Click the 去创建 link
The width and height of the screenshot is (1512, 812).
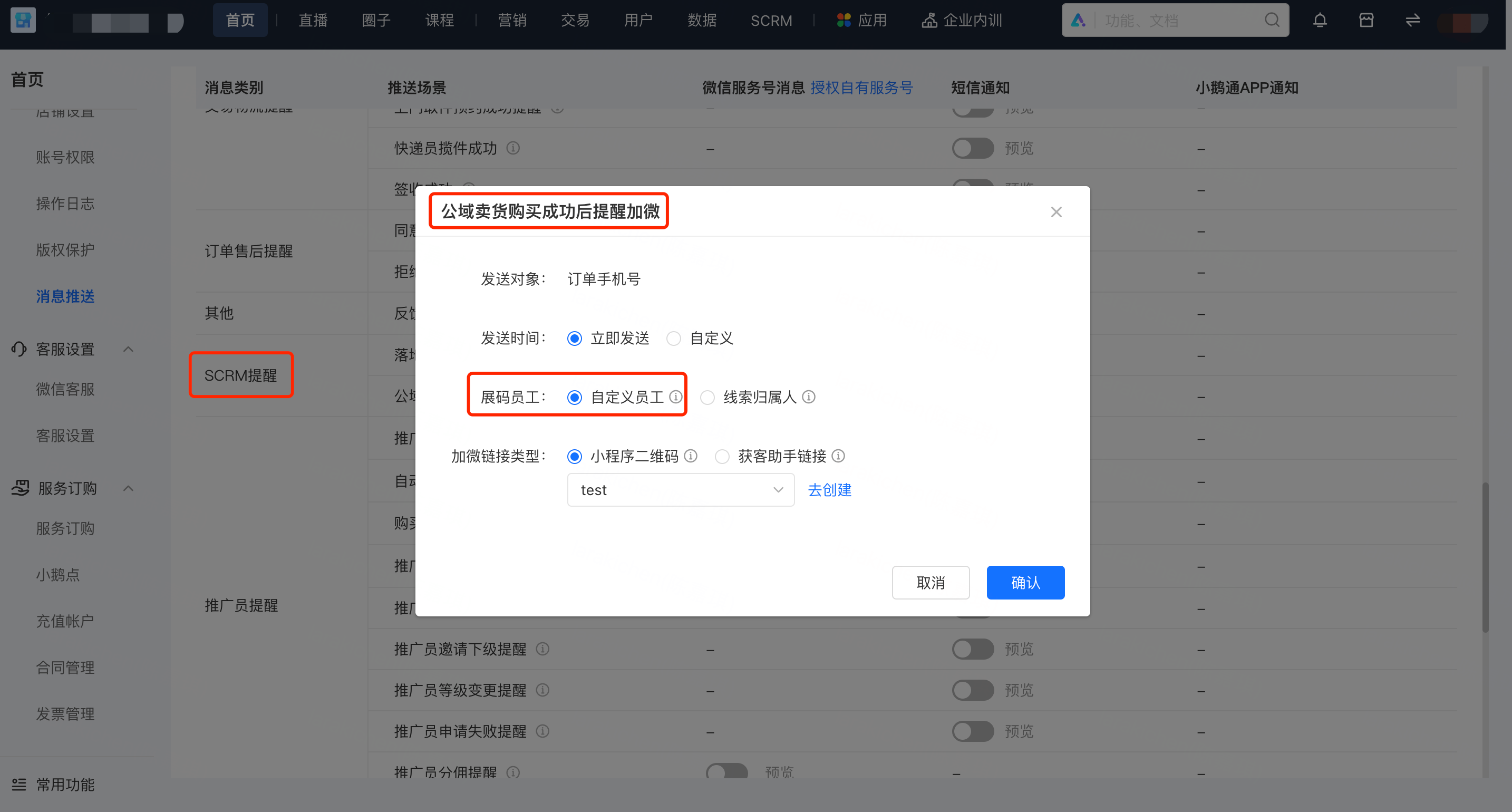(x=830, y=490)
